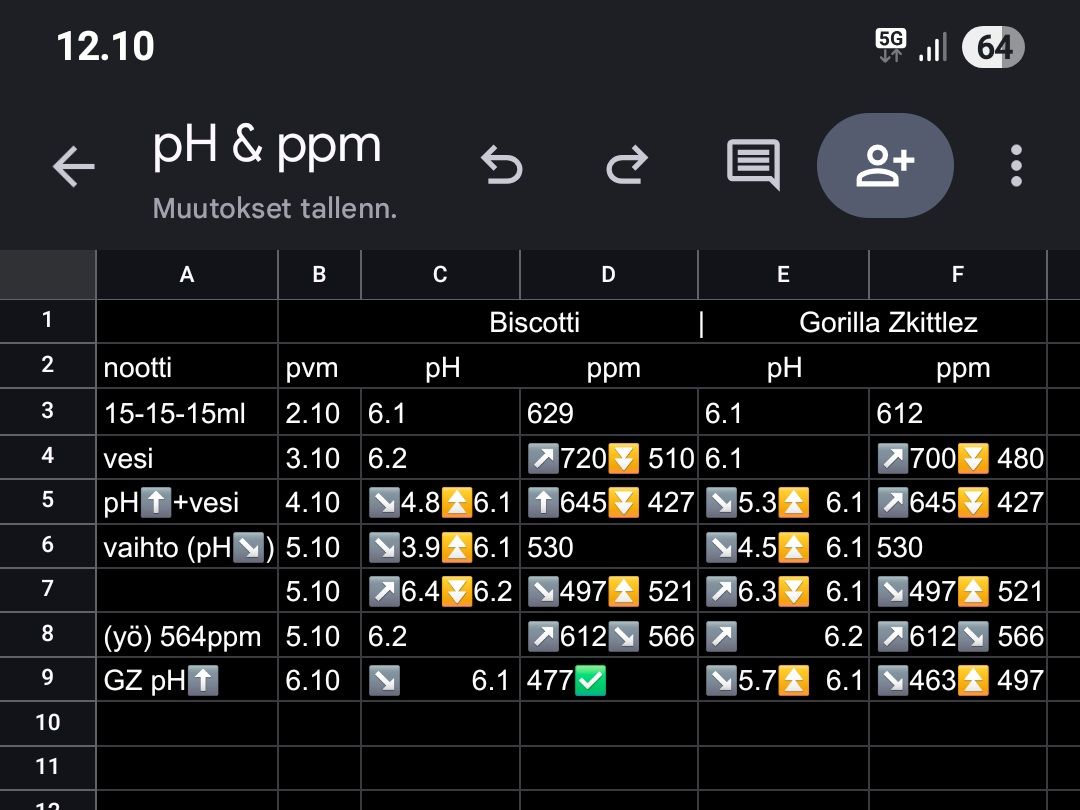The height and width of the screenshot is (810, 1080).
Task: Open the comments icon
Action: click(x=753, y=165)
